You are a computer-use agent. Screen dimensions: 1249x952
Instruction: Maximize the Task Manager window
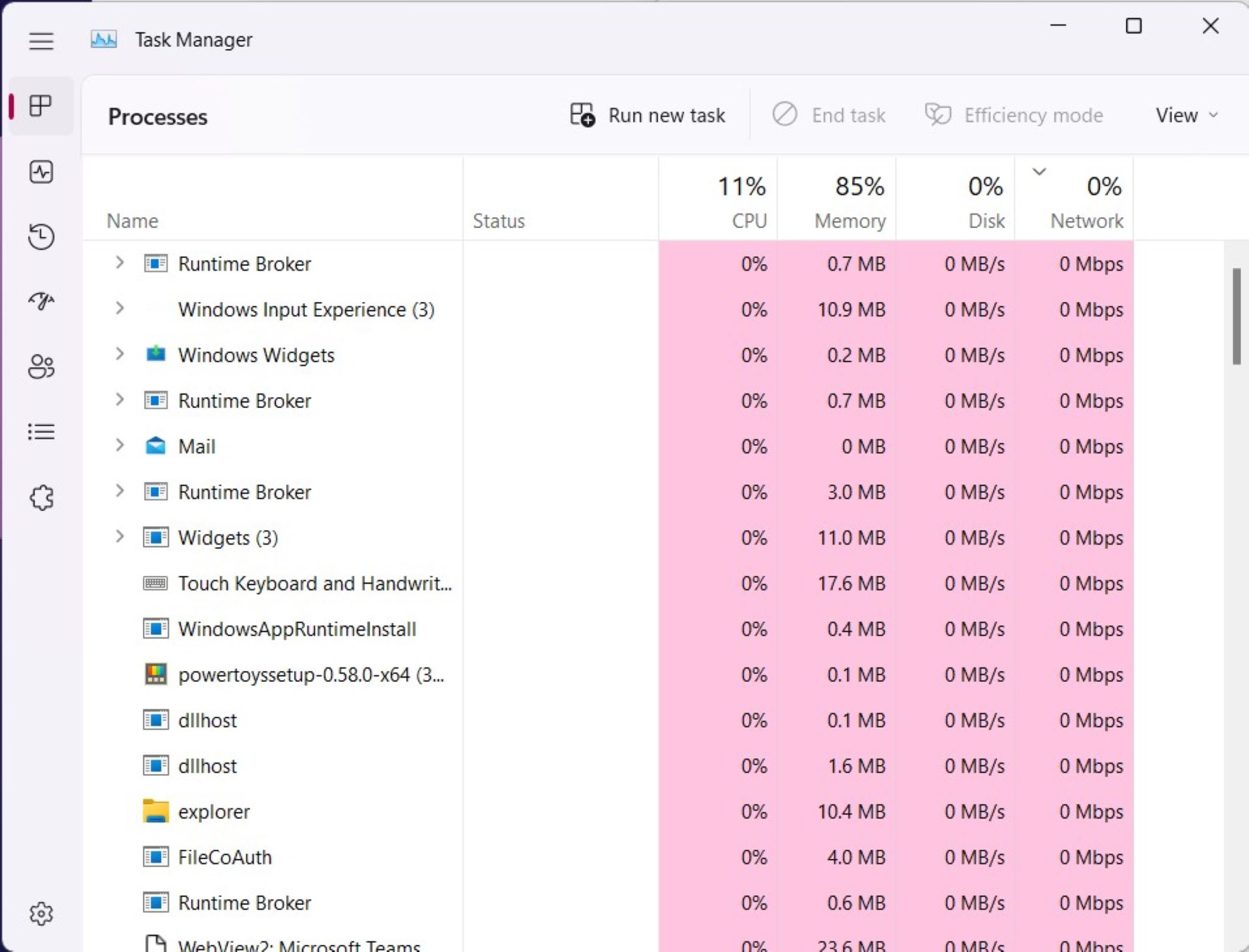(1133, 26)
